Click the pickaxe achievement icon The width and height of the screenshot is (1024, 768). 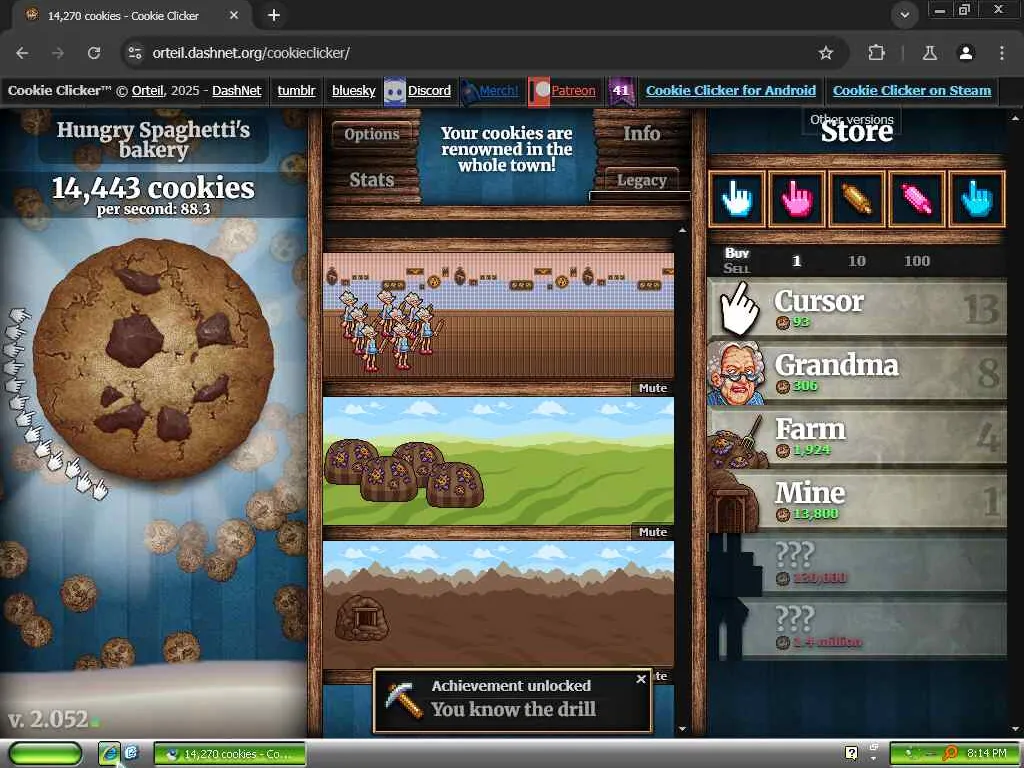coord(404,699)
